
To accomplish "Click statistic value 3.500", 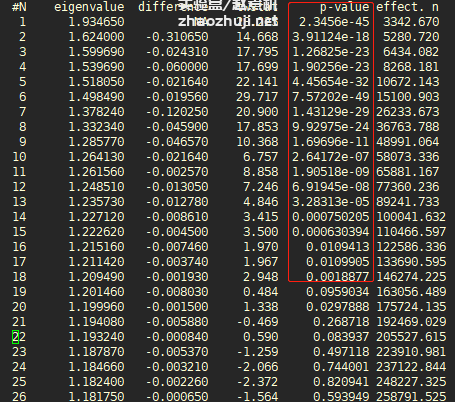I will click(x=261, y=232).
